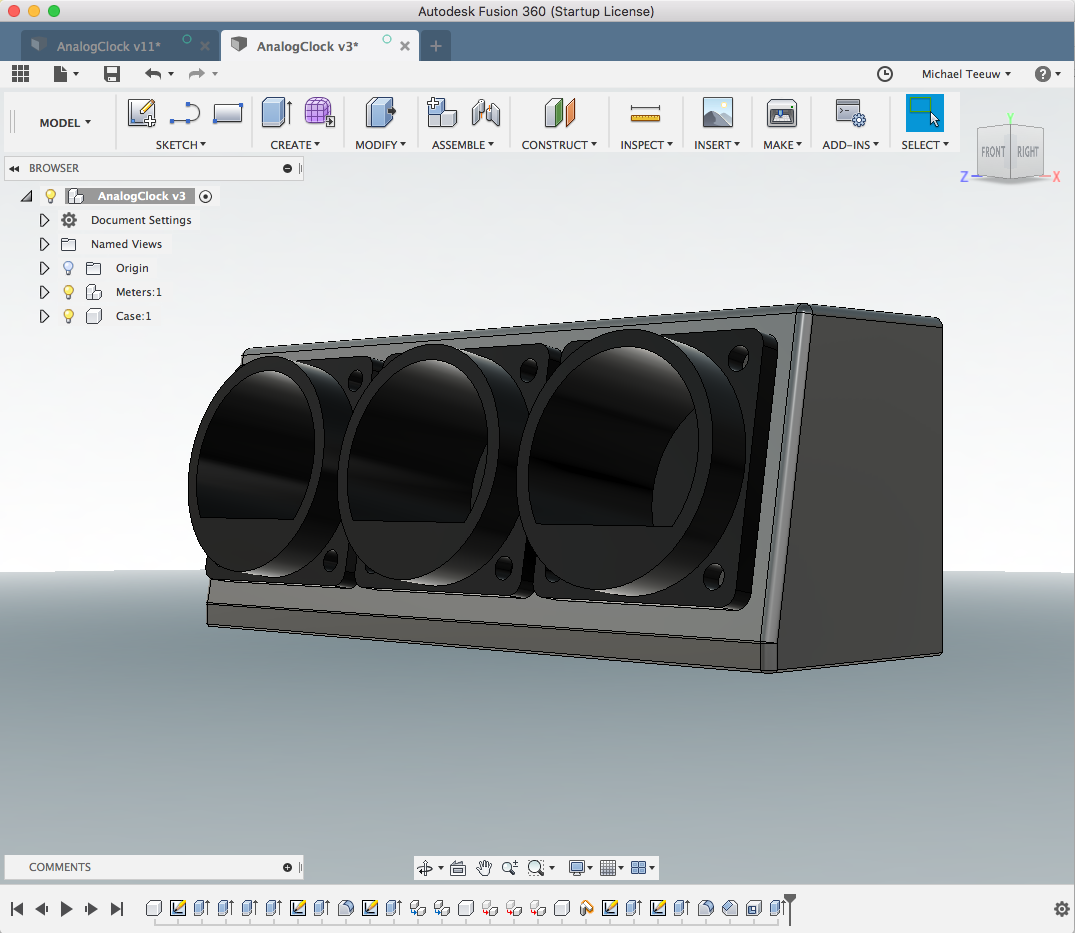Click the Measure ruler icon

645,114
